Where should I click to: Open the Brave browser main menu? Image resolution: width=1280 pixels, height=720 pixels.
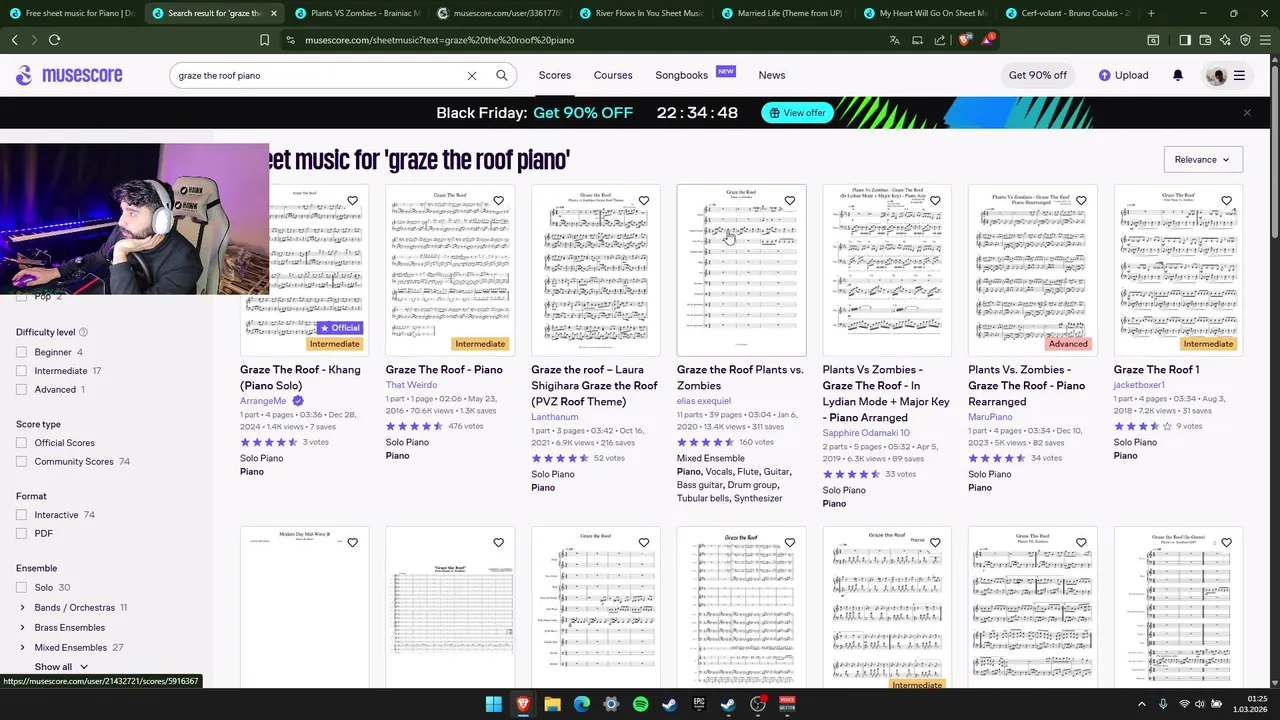point(1266,40)
